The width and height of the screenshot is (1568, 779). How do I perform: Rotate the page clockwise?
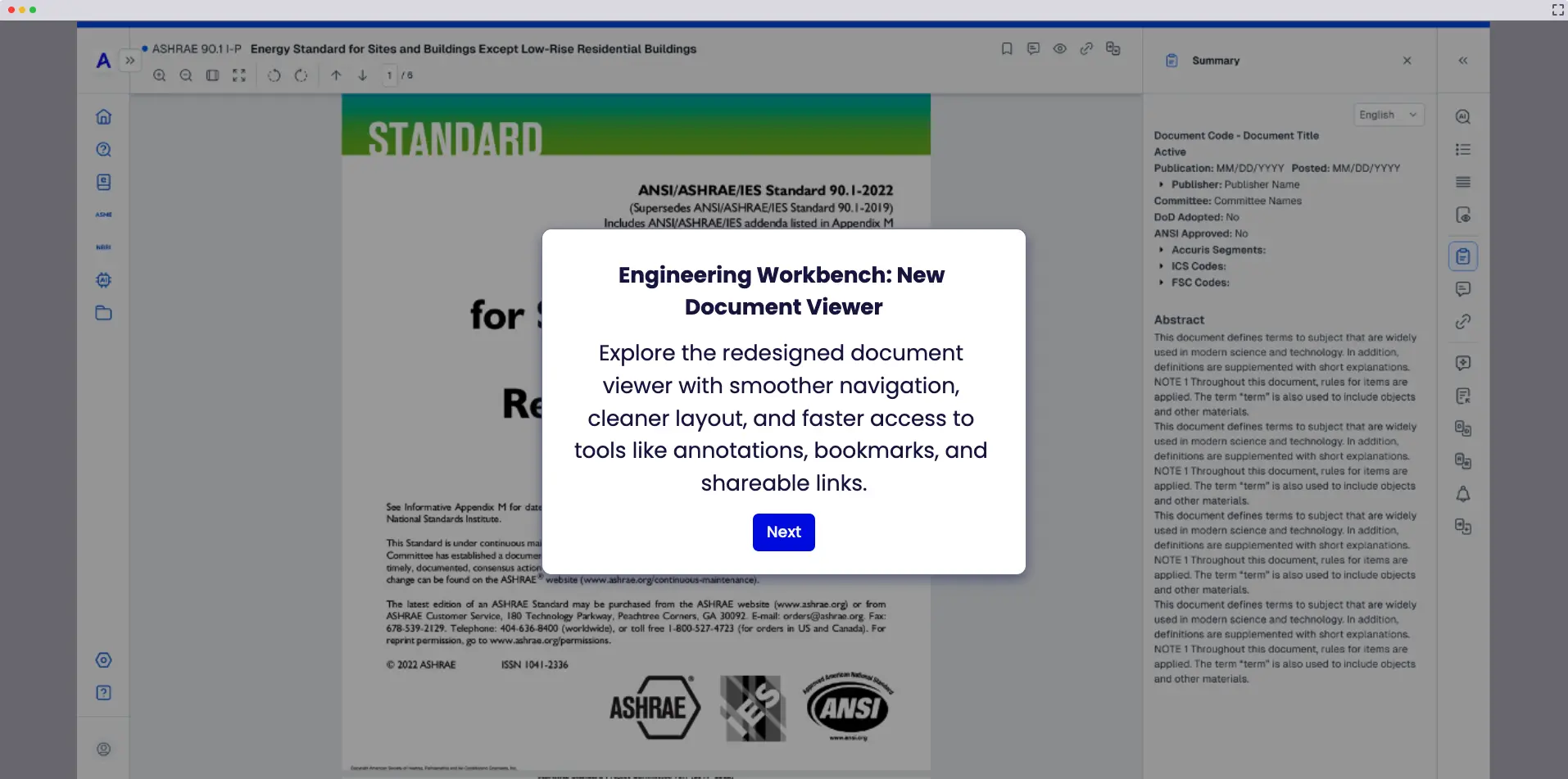(x=301, y=75)
